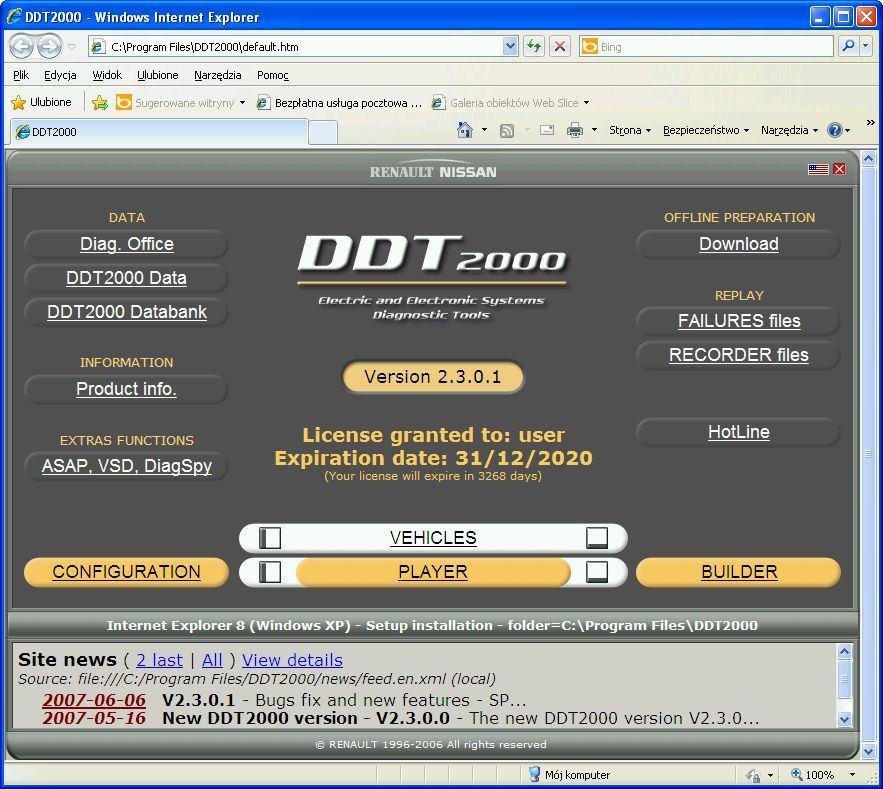
Task: Open the Help question mark icon
Action: [x=834, y=130]
